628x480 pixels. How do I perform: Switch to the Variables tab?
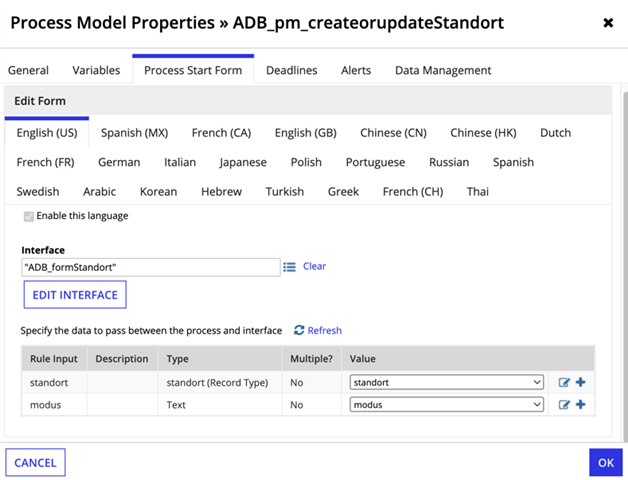tap(96, 70)
